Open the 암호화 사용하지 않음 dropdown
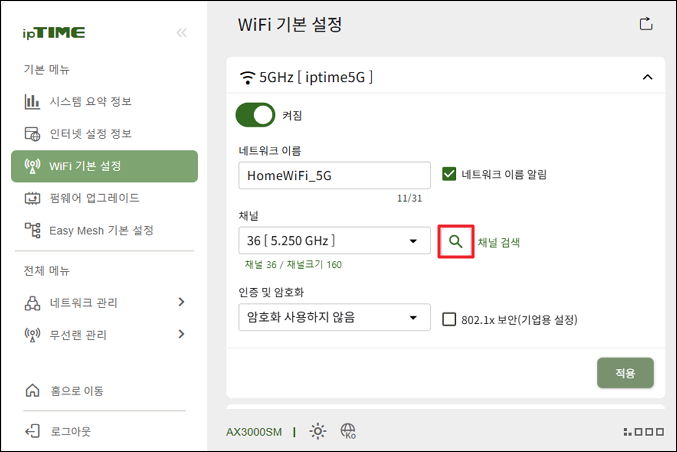677x452 pixels. [334, 317]
